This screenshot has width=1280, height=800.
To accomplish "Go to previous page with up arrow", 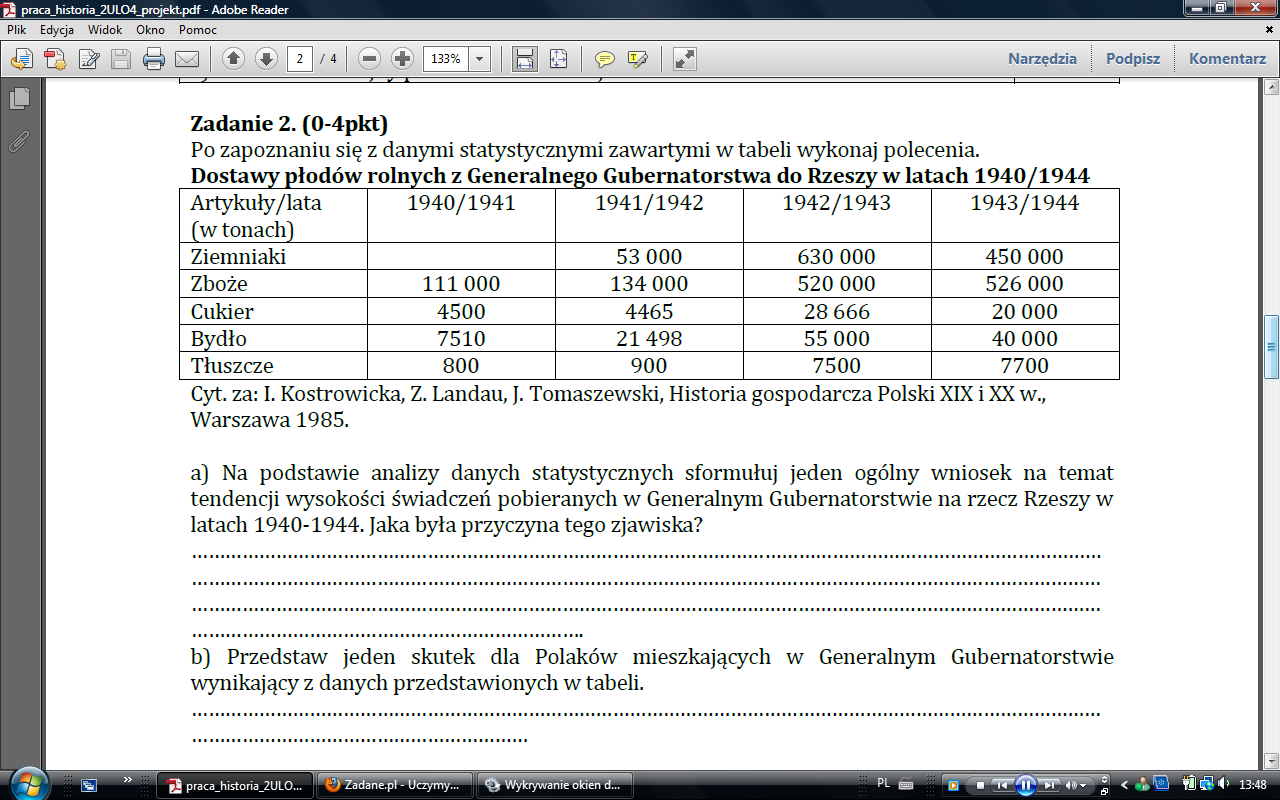I will (233, 59).
